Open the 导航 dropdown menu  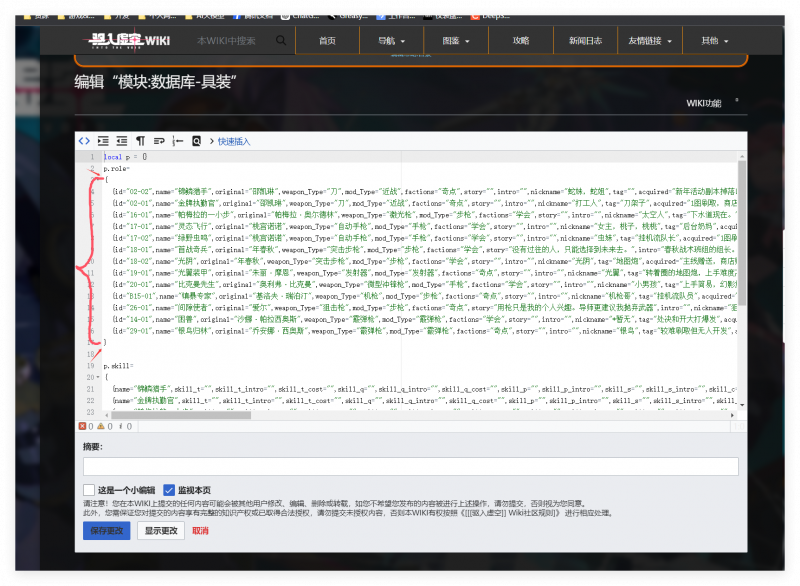(391, 41)
